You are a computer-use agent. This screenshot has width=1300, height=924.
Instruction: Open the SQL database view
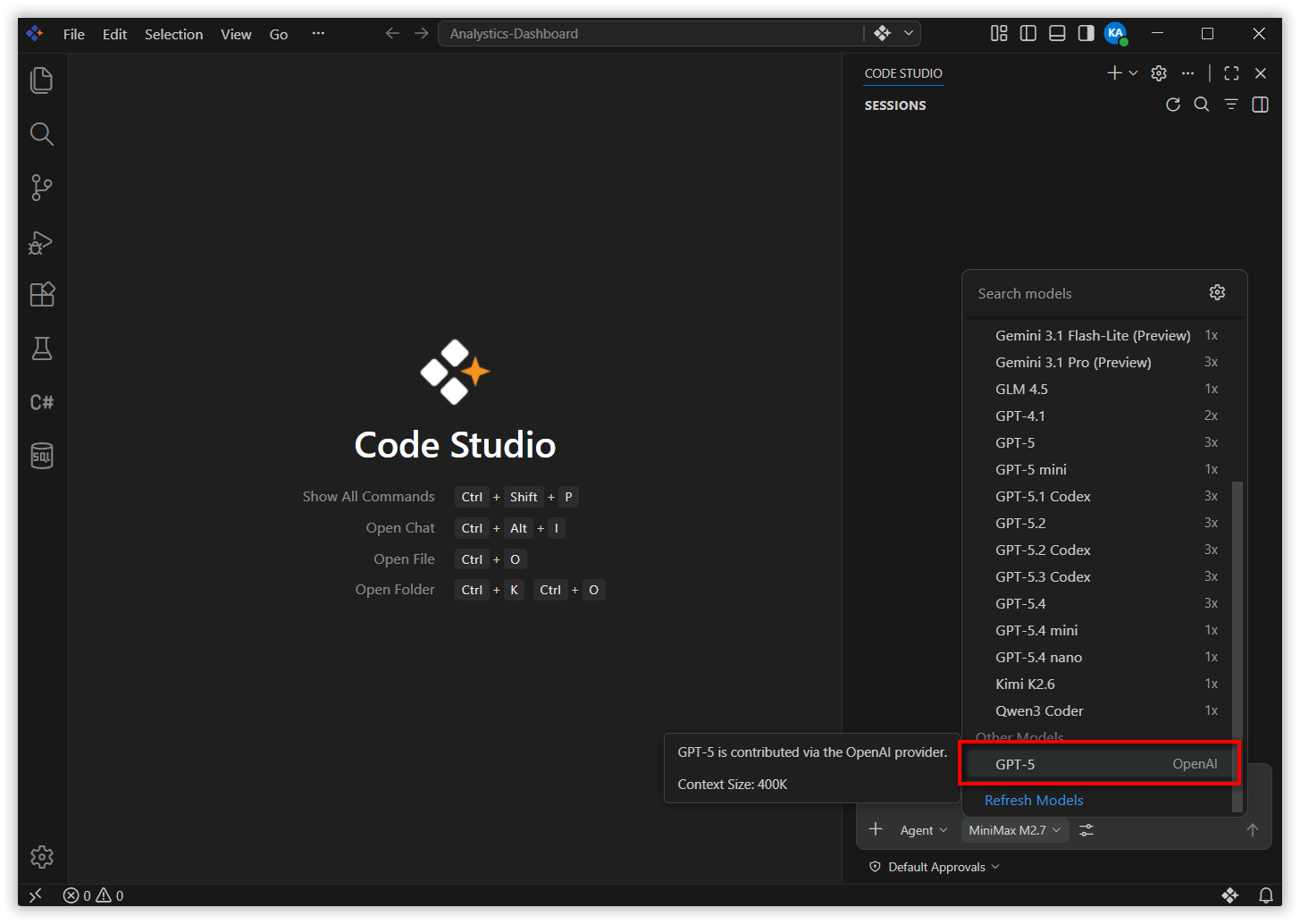[42, 456]
